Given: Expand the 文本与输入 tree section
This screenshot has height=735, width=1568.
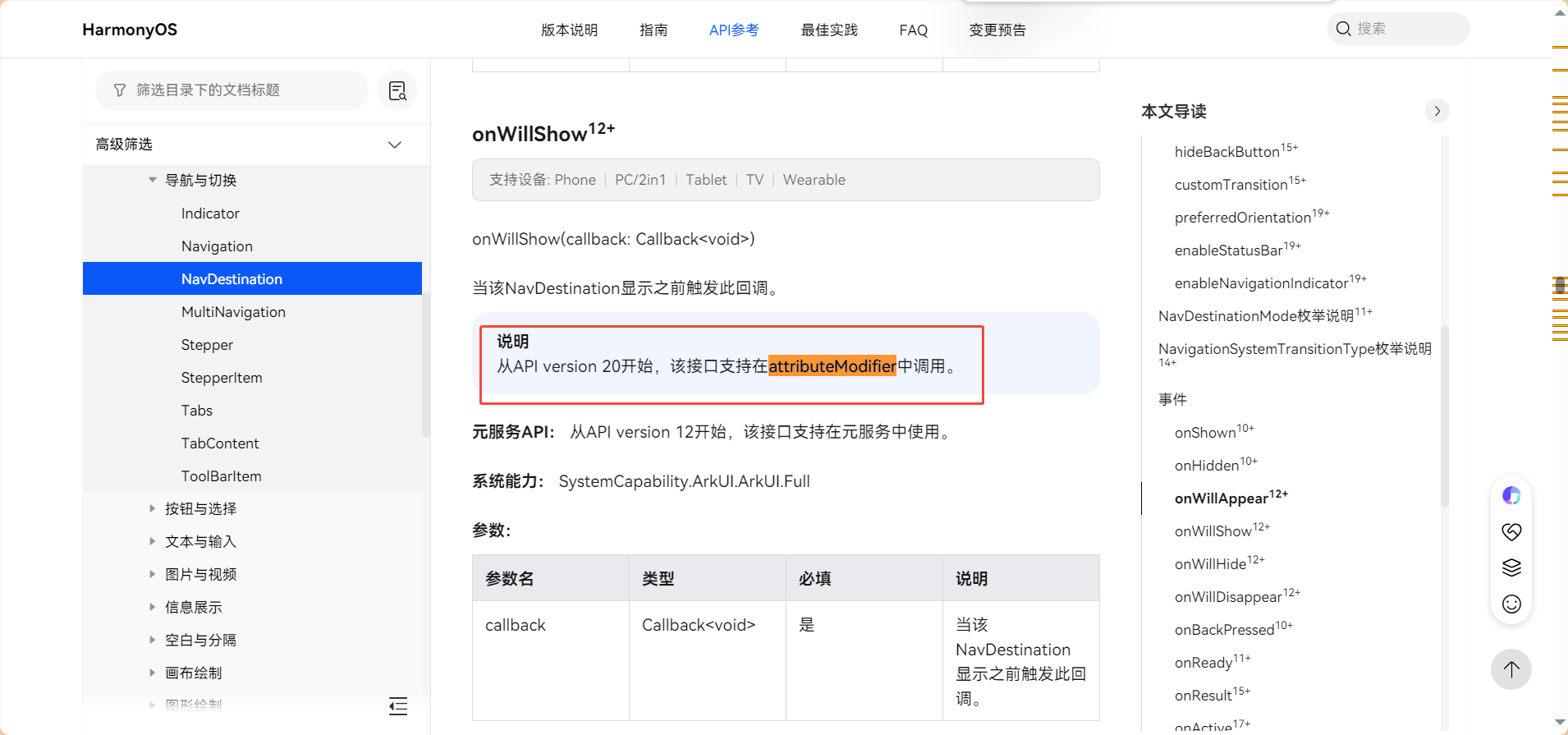Looking at the screenshot, I should click(153, 541).
